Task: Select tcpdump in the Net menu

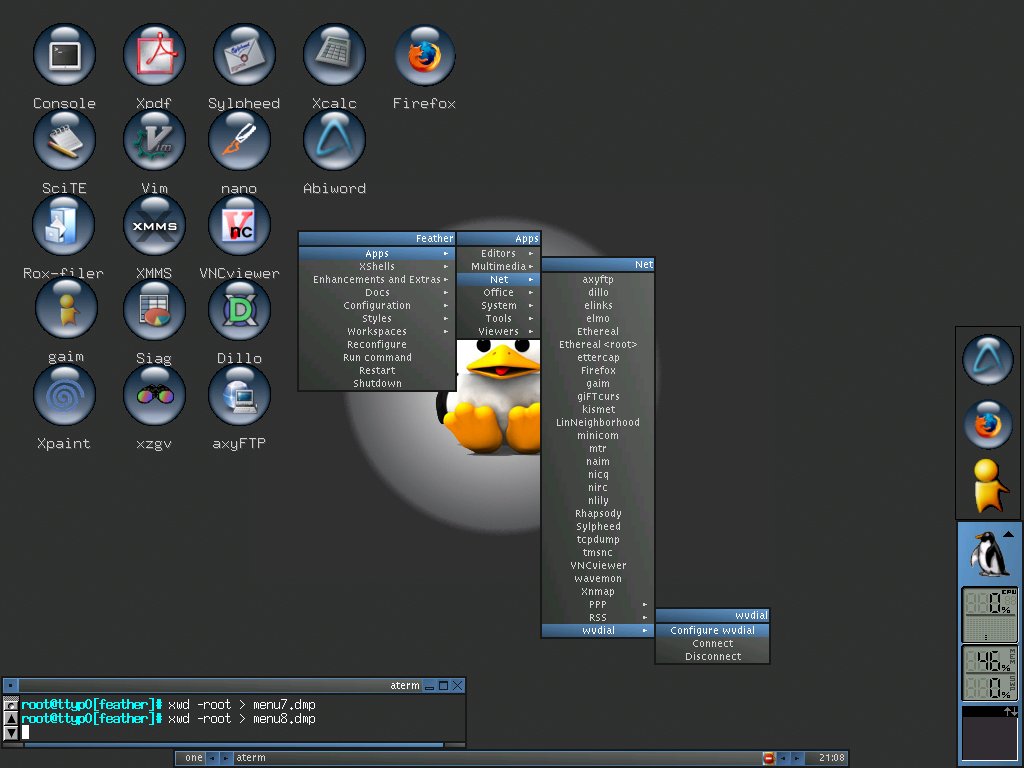Action: [x=598, y=539]
